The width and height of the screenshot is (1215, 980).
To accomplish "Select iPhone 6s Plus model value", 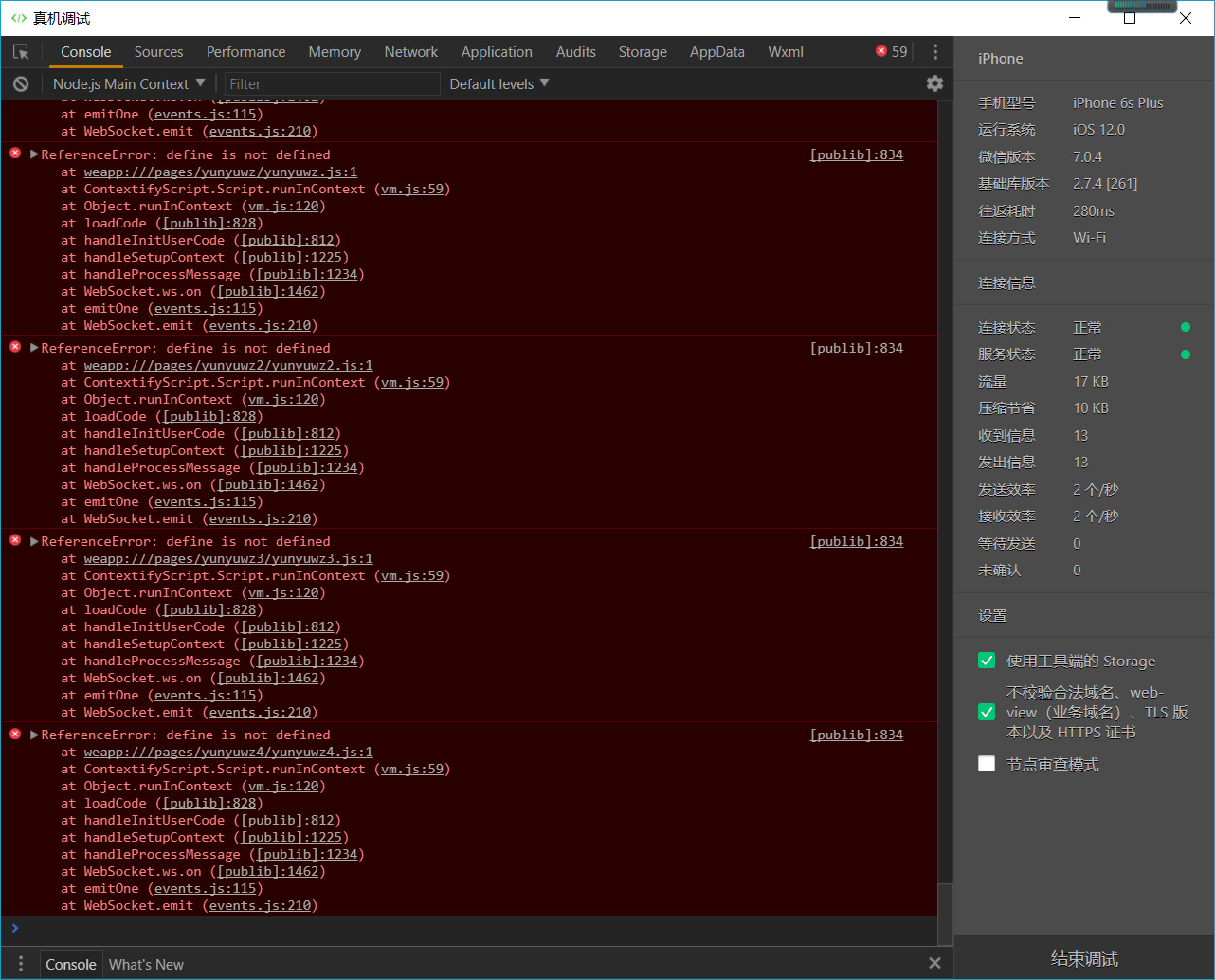I will tap(1118, 102).
